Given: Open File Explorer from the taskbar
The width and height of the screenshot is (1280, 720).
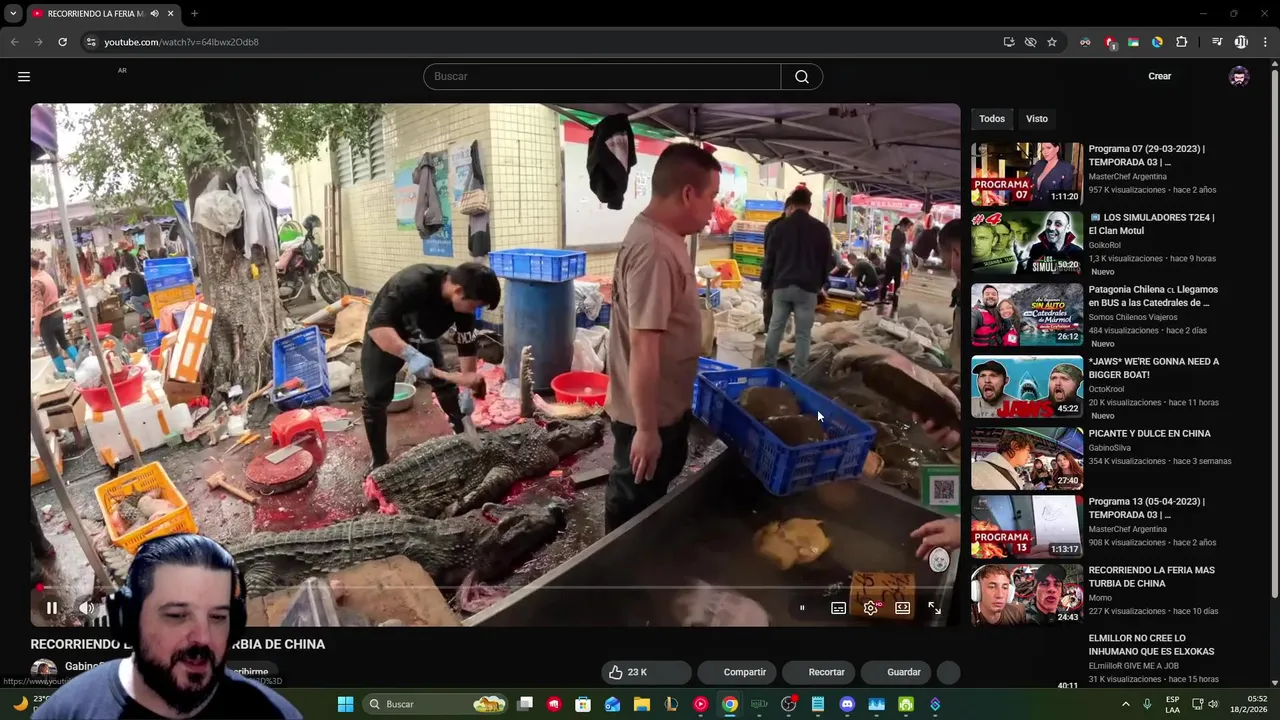Looking at the screenshot, I should [x=642, y=704].
